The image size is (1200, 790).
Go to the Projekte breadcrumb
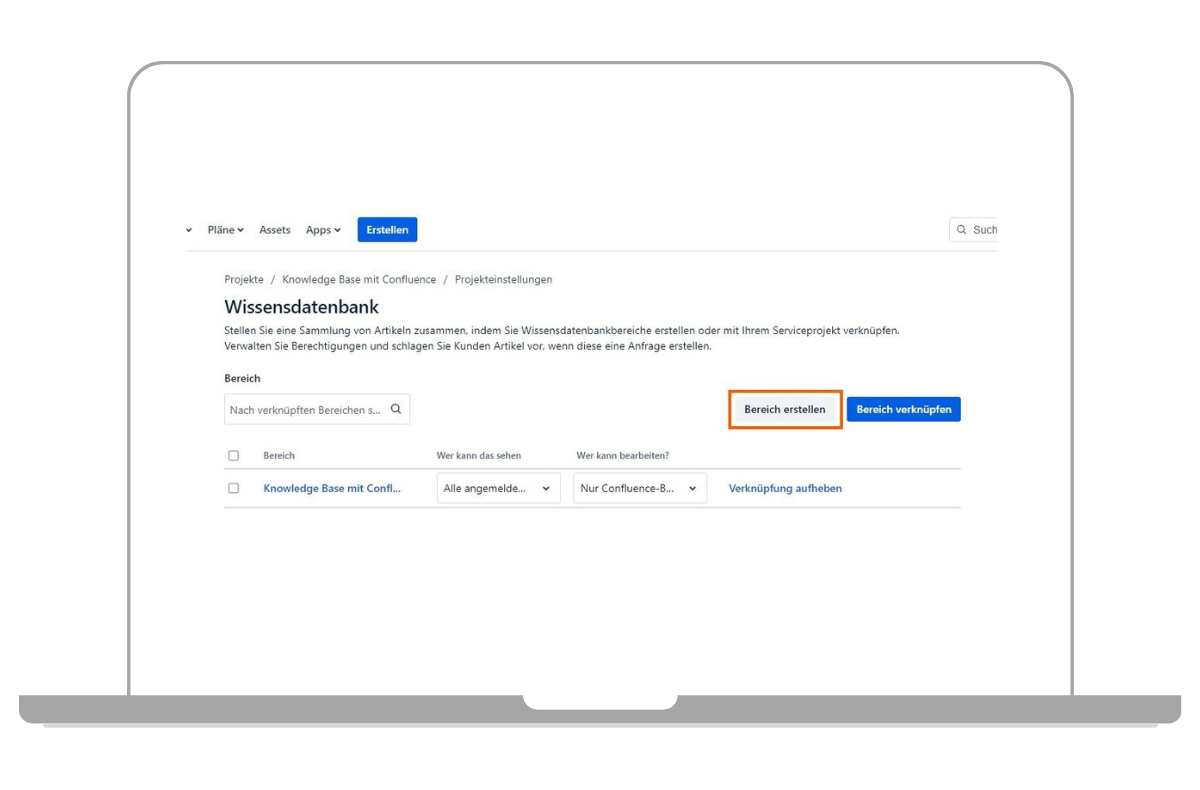[x=244, y=280]
